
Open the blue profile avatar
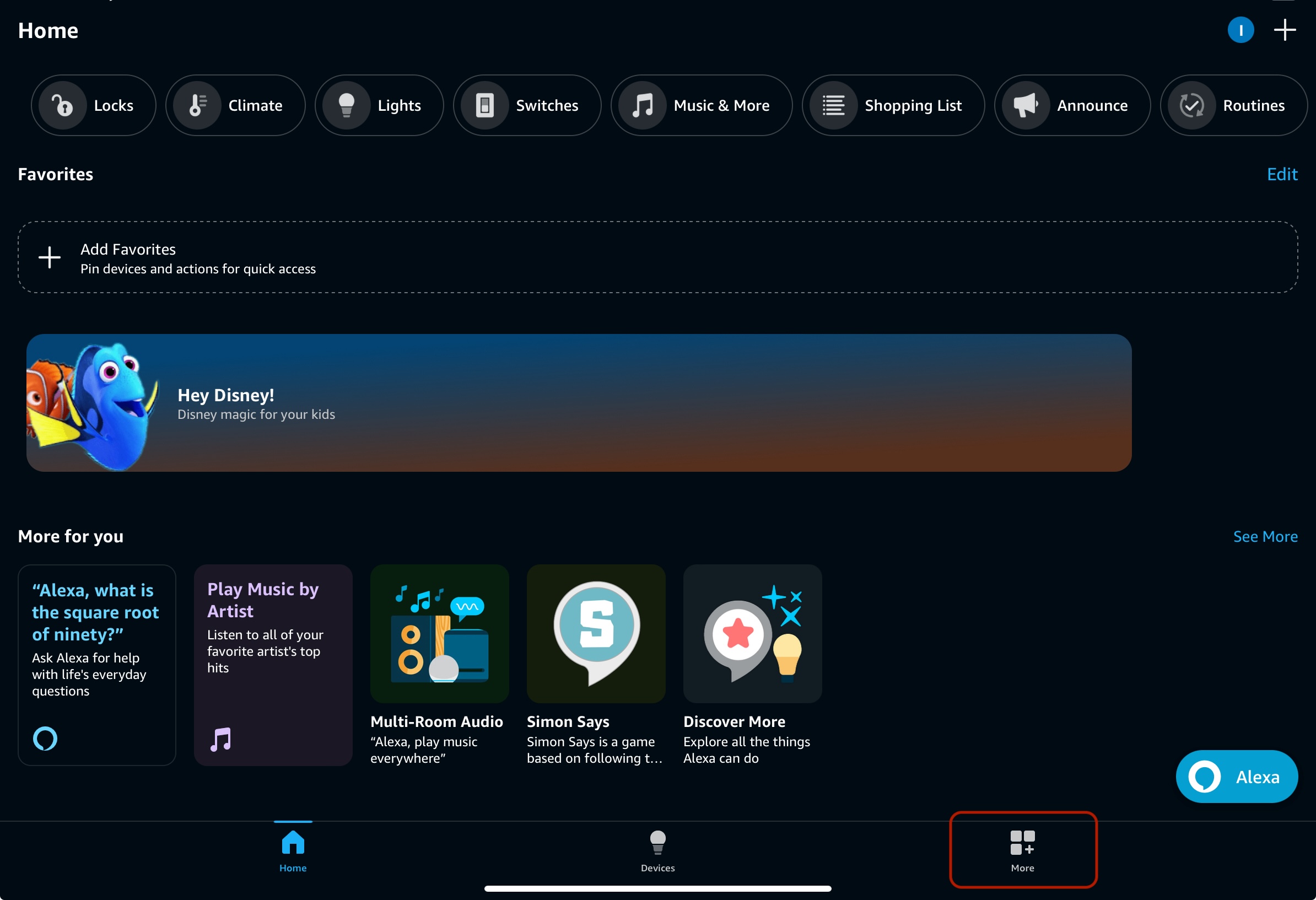tap(1240, 30)
